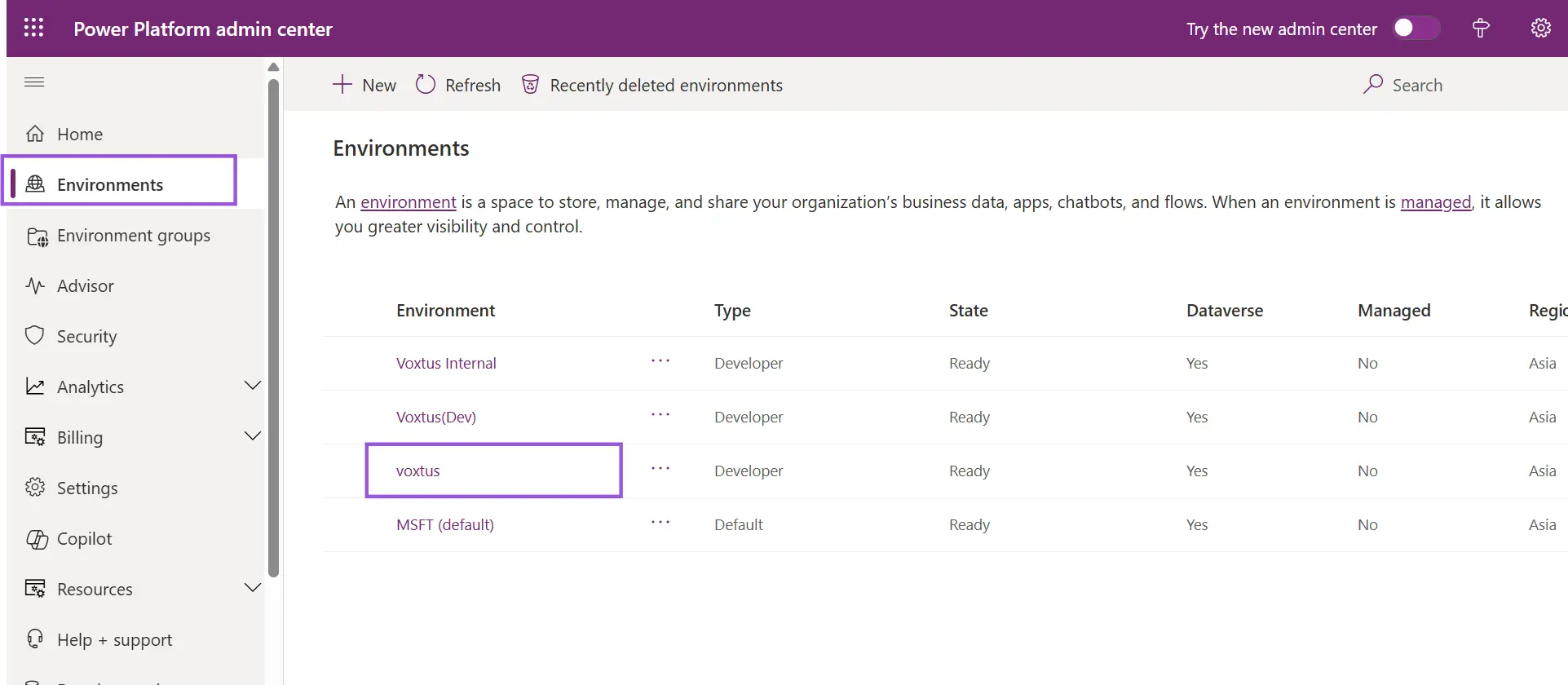Click the Security shield icon

(x=34, y=336)
